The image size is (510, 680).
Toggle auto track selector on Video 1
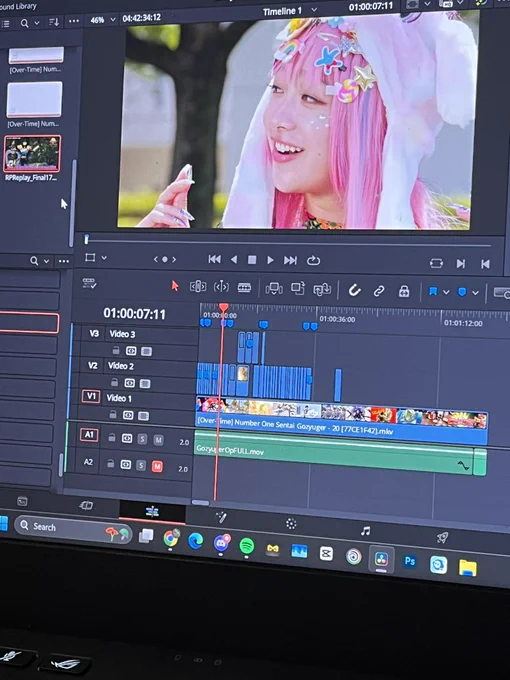(x=128, y=415)
